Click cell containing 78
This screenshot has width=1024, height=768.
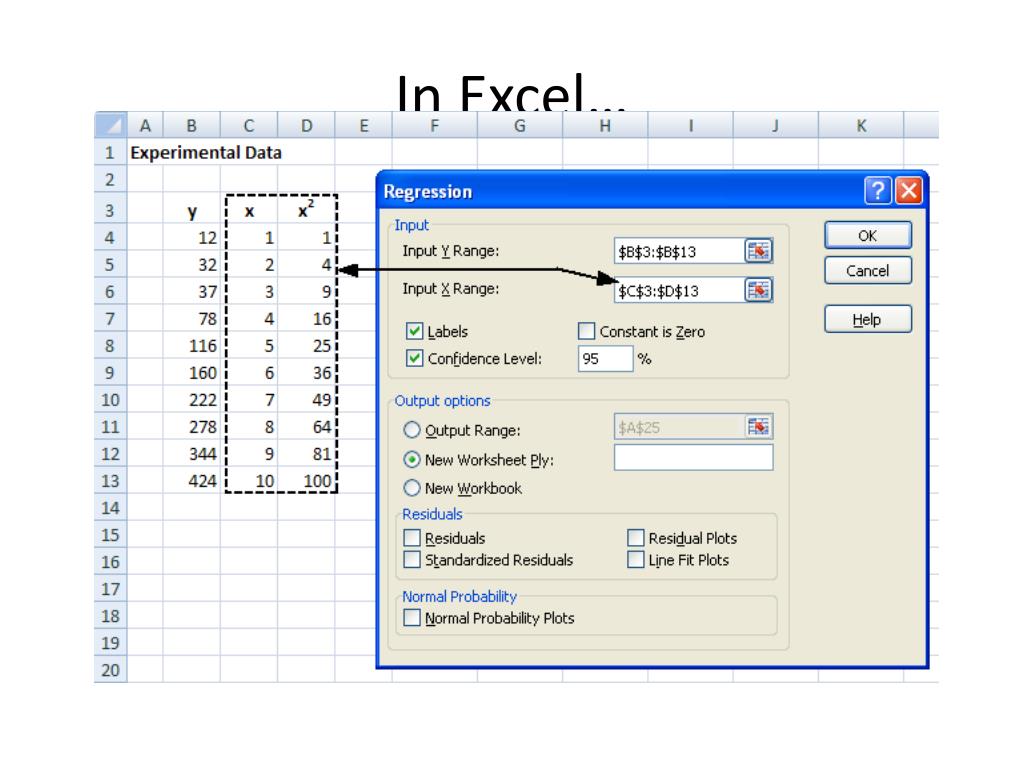coord(191,318)
